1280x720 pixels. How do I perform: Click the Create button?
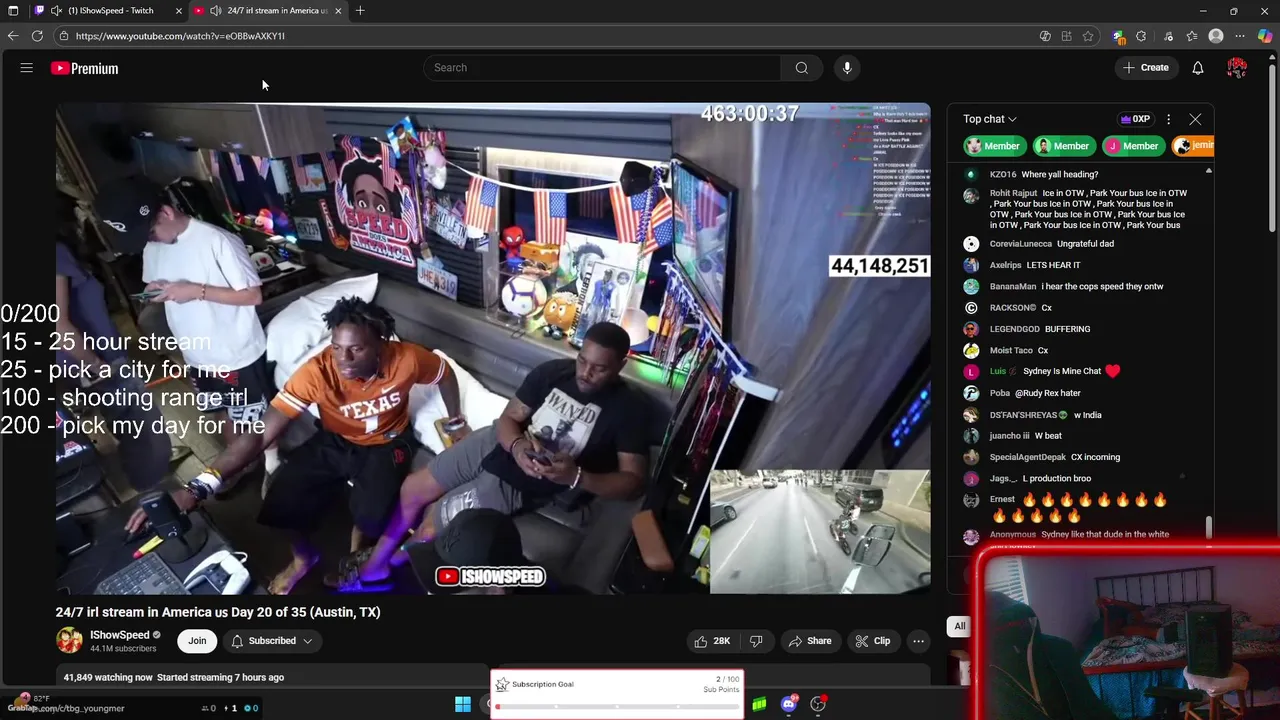[1145, 68]
